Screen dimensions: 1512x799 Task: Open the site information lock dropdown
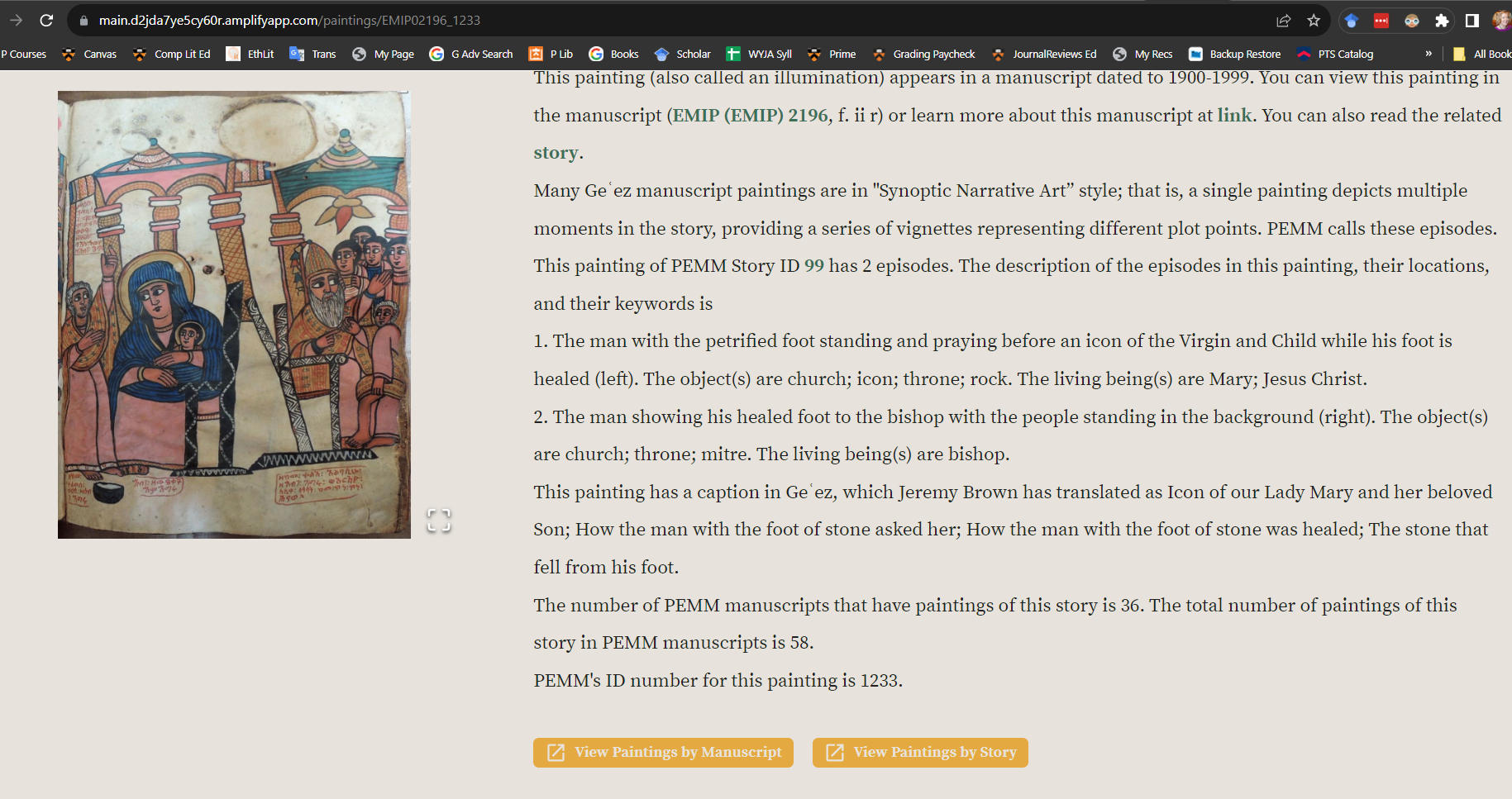pos(84,20)
